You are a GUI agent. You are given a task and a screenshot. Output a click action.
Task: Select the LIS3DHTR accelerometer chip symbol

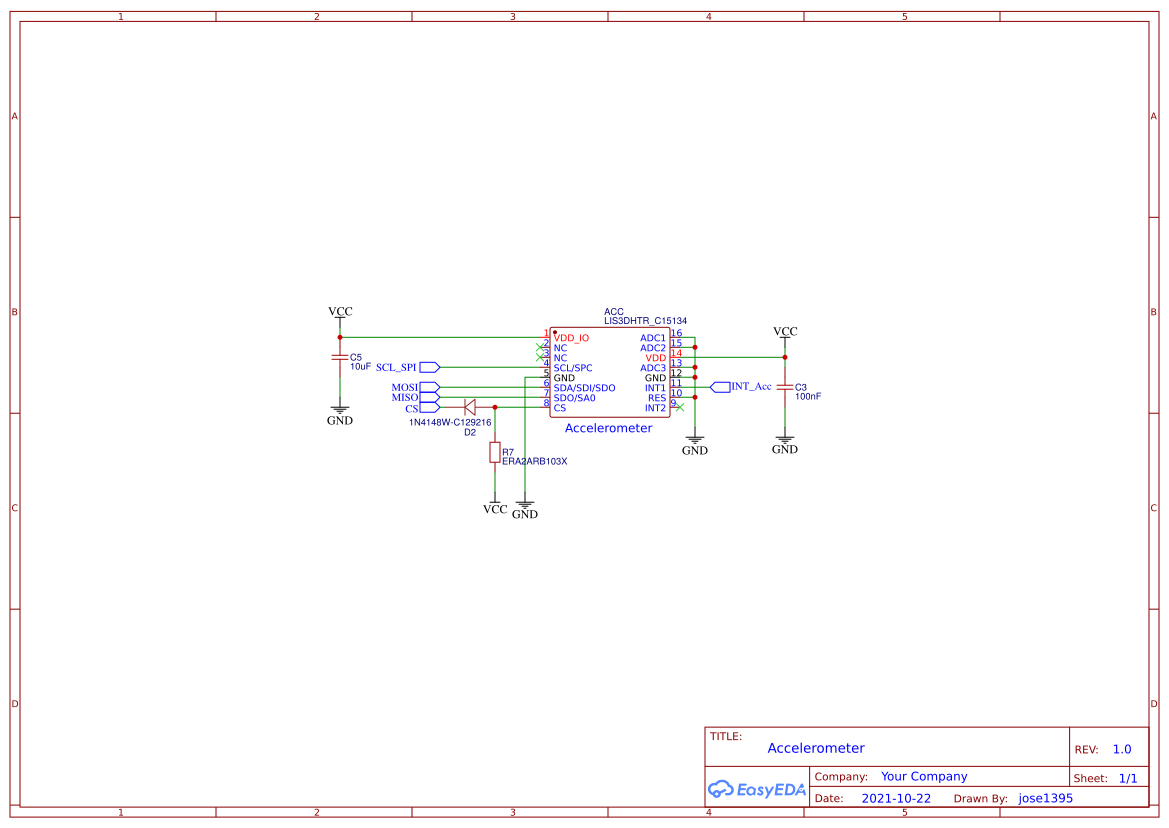pos(611,370)
